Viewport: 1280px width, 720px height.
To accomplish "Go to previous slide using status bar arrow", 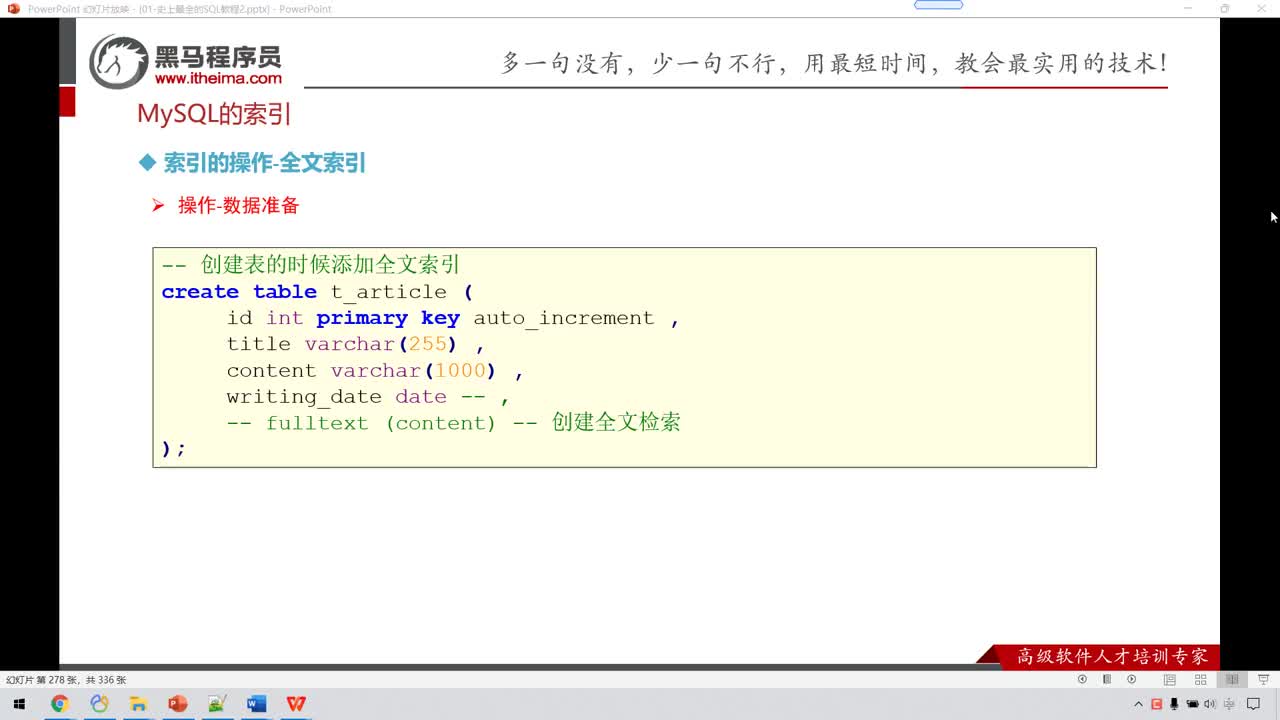I will [x=1082, y=679].
